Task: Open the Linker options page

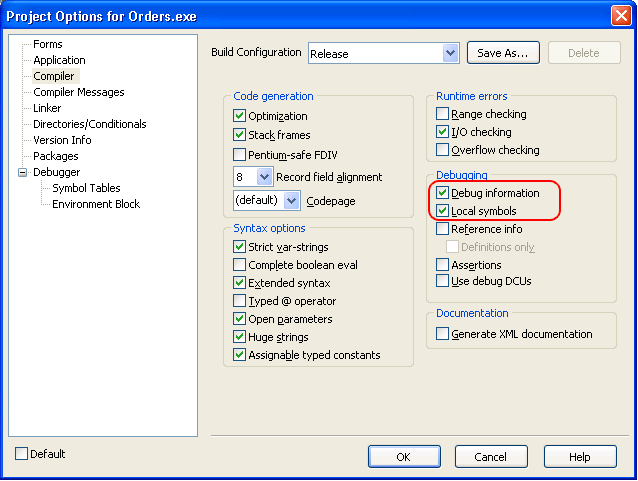Action: tap(47, 108)
